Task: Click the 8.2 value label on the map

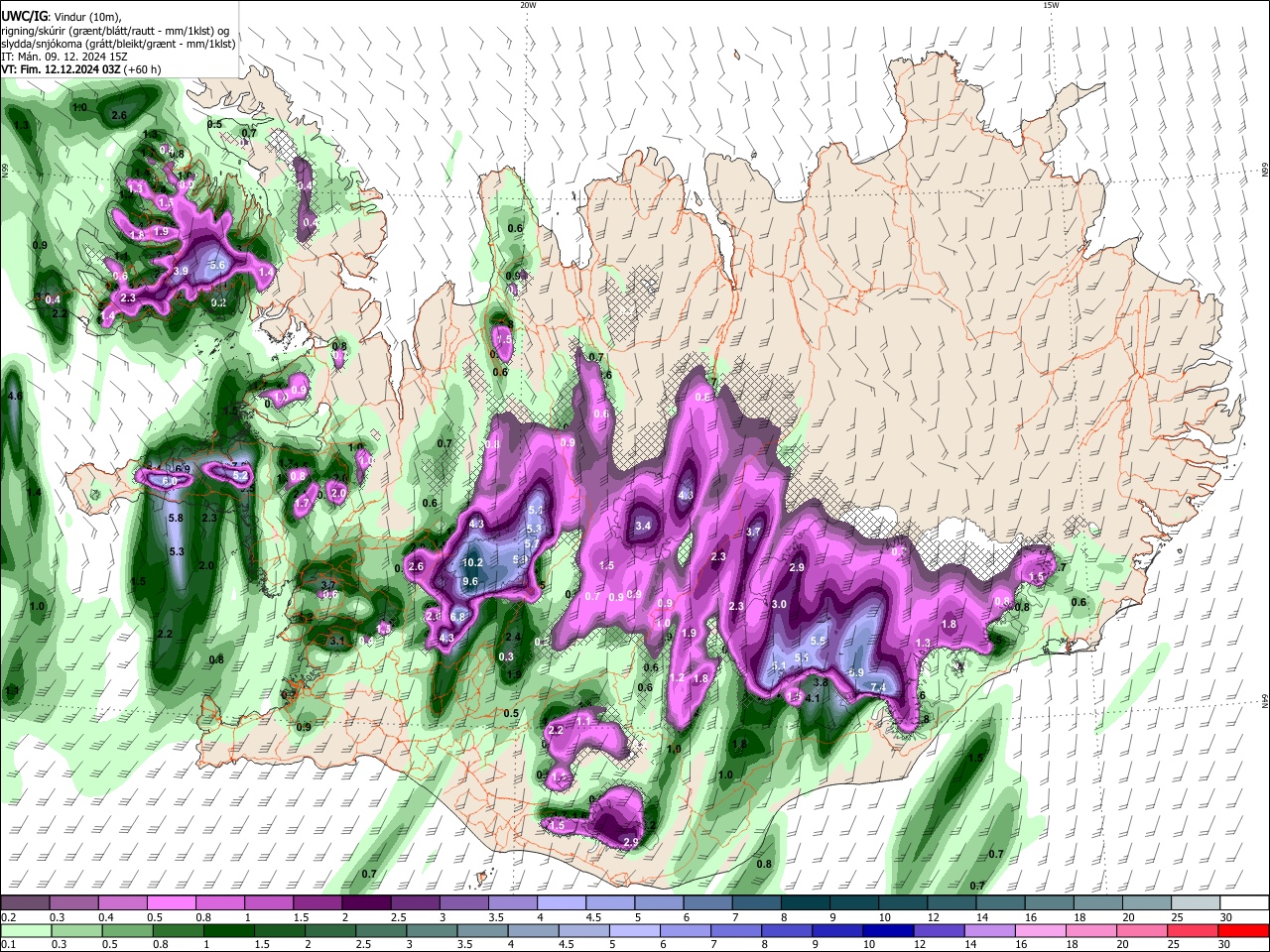Action: tap(240, 476)
